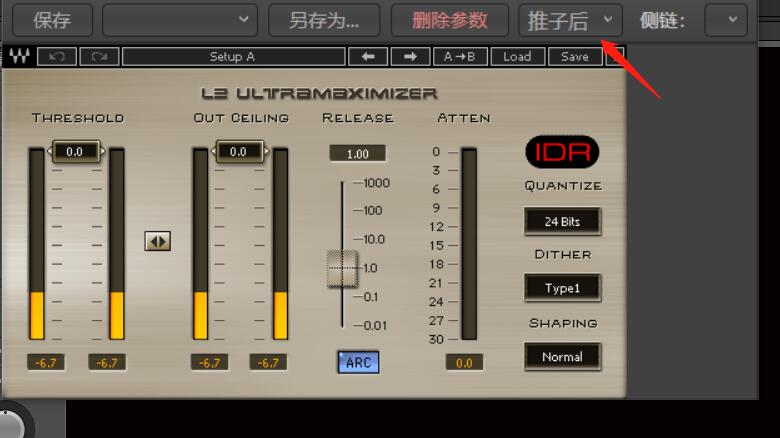The height and width of the screenshot is (438, 780).
Task: Open the Shaping Normal selector
Action: click(x=563, y=357)
